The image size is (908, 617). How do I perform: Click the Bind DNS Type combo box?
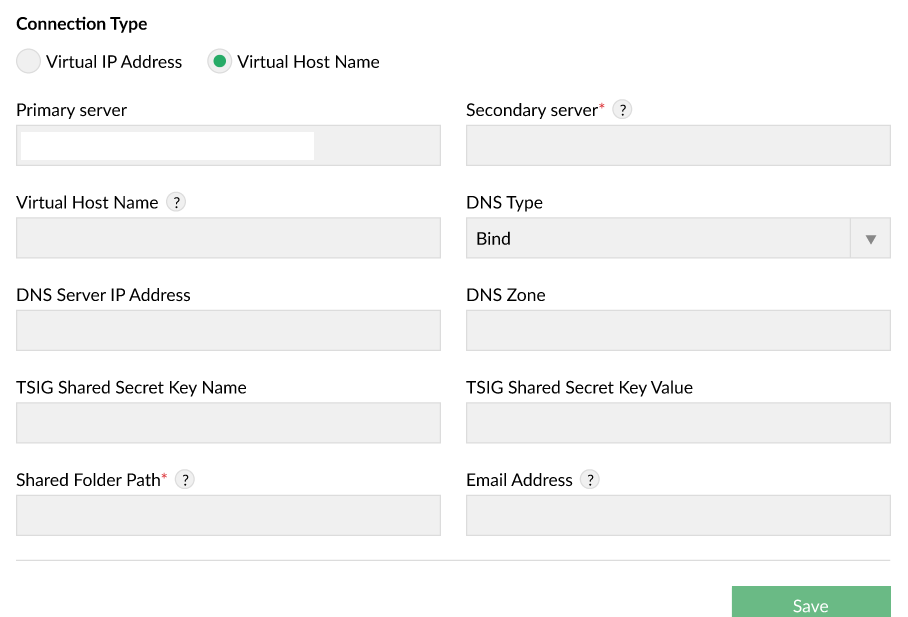pyautogui.click(x=658, y=239)
